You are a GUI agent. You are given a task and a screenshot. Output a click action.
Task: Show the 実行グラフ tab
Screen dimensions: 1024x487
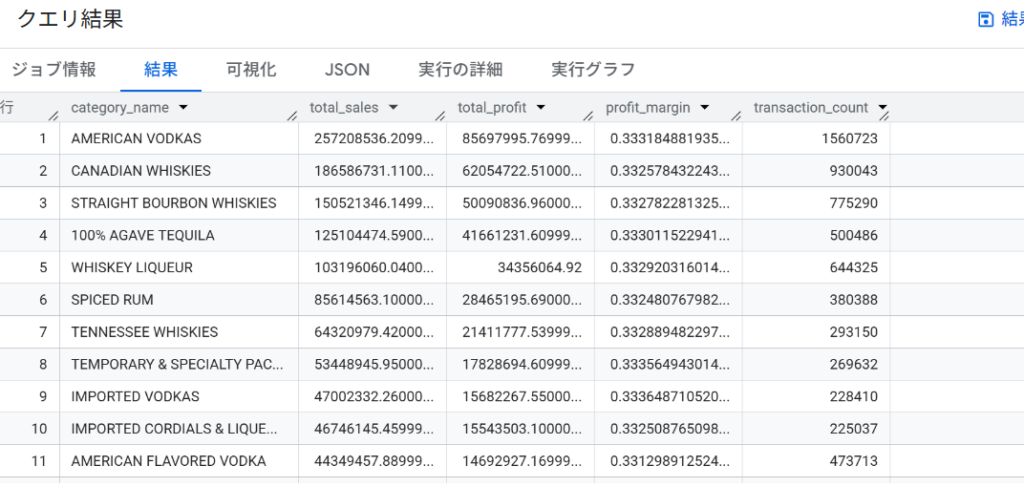(x=593, y=69)
